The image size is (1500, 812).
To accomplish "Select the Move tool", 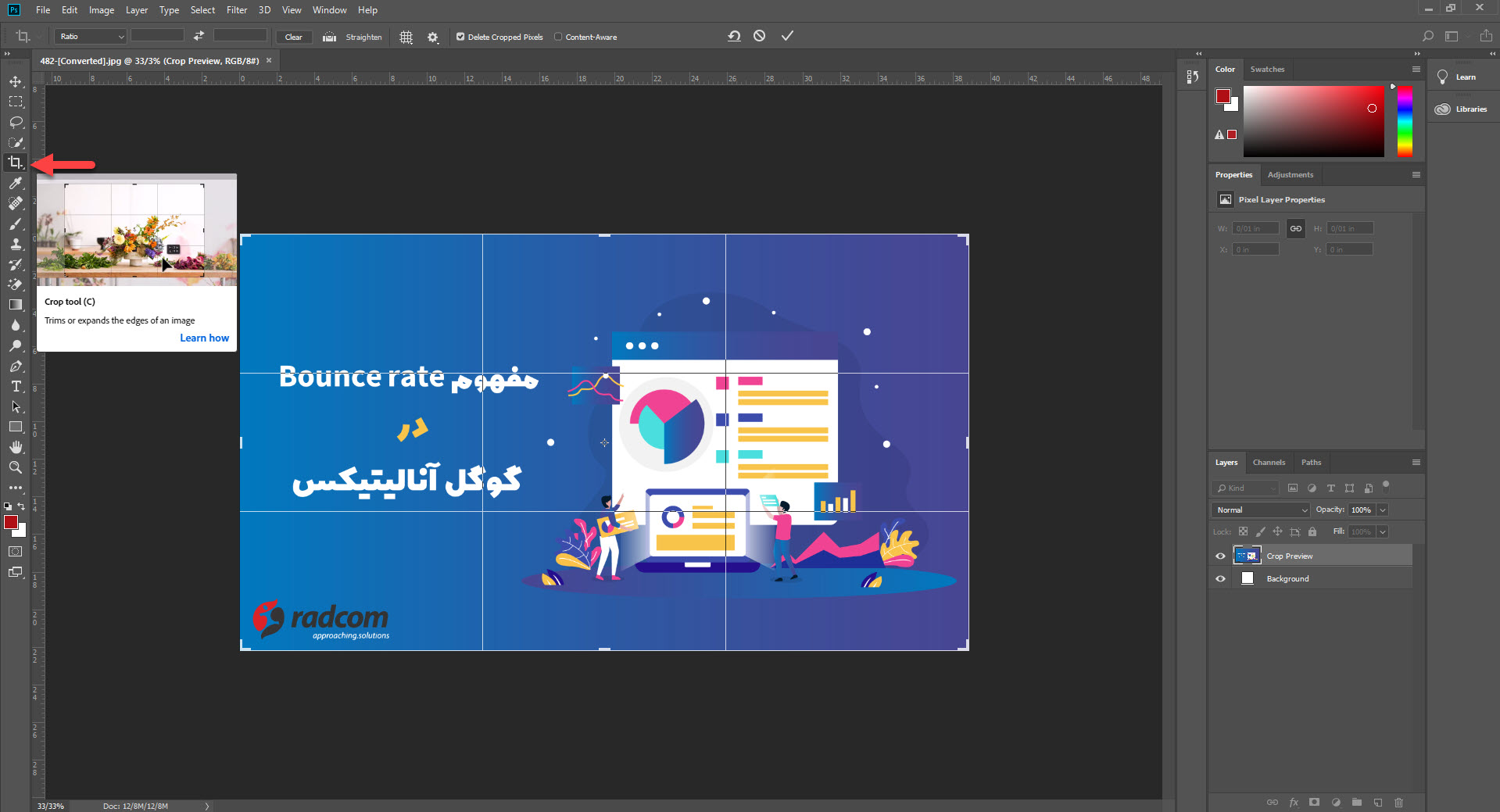I will pyautogui.click(x=16, y=80).
